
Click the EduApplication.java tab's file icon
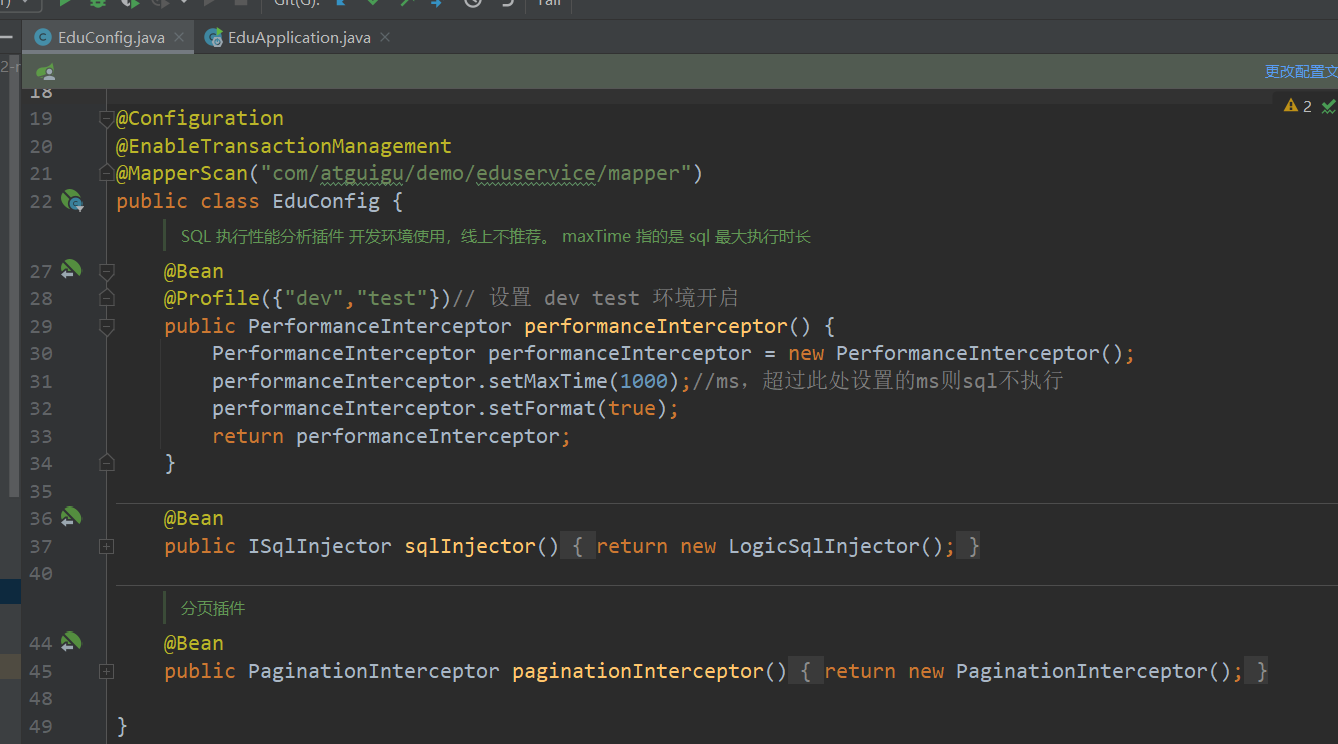click(x=213, y=37)
